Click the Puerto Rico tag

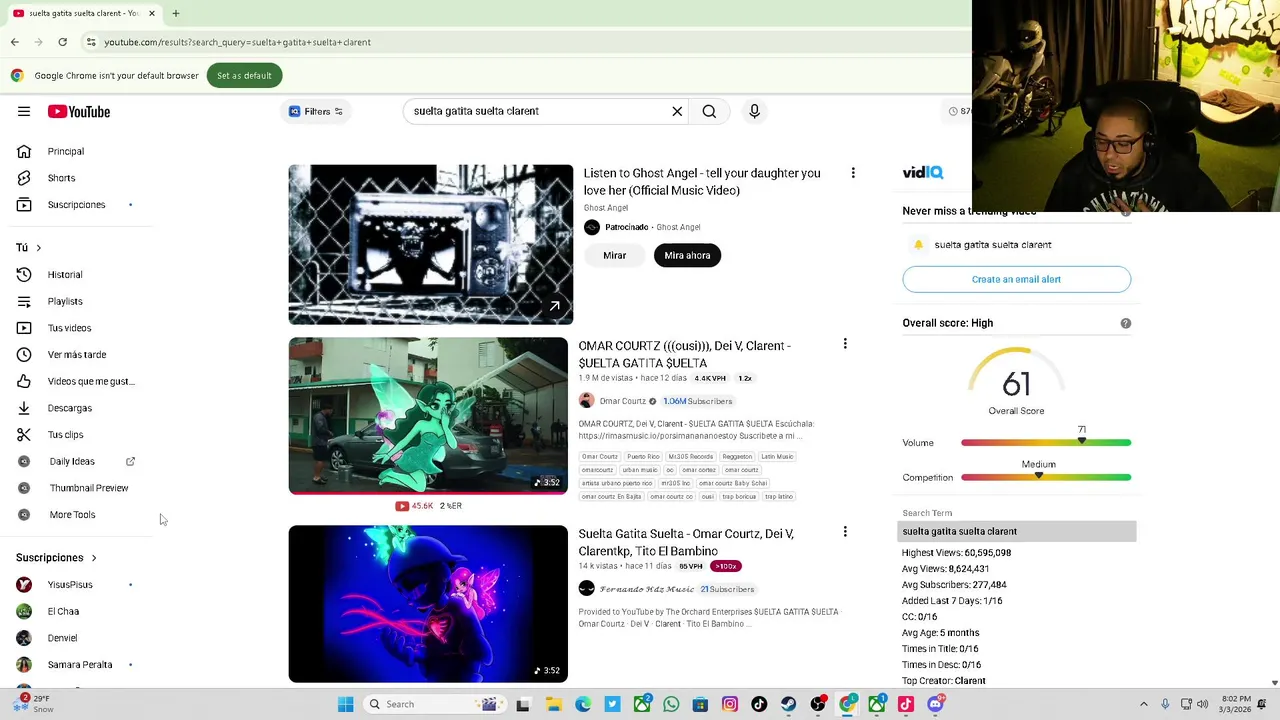[x=643, y=457]
